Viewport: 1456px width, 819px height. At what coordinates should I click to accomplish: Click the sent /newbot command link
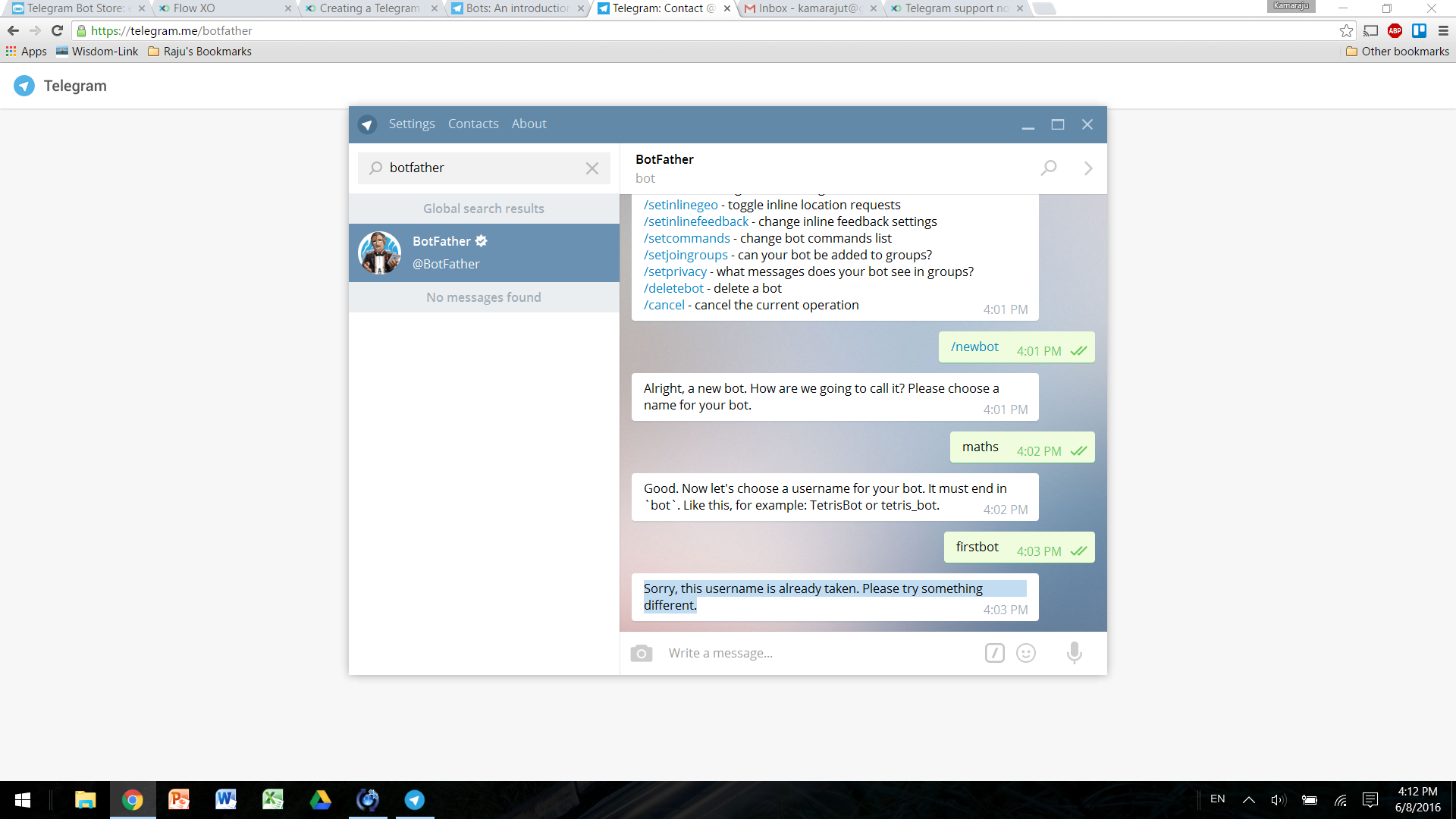(974, 347)
